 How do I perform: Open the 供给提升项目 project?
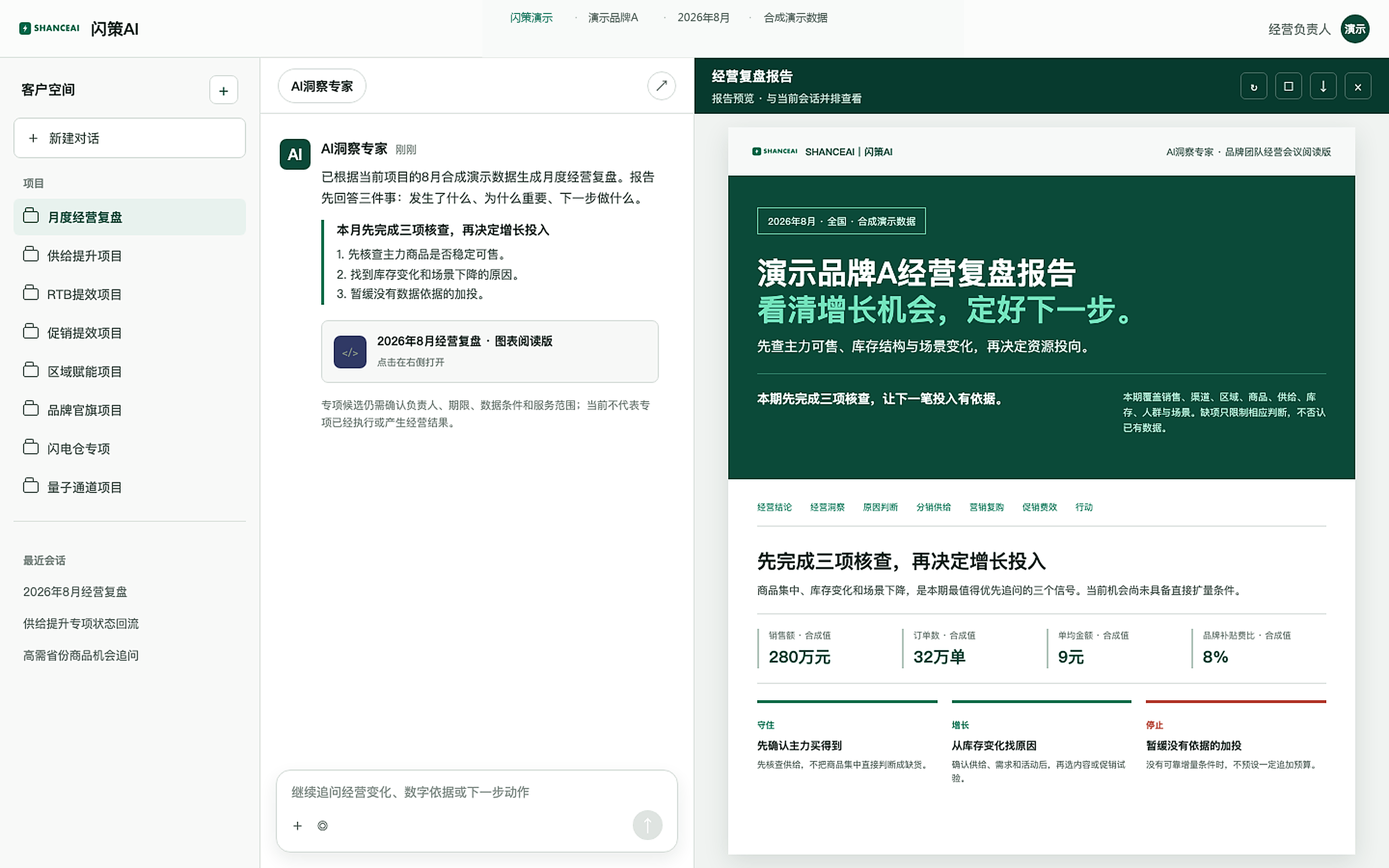[x=130, y=256]
